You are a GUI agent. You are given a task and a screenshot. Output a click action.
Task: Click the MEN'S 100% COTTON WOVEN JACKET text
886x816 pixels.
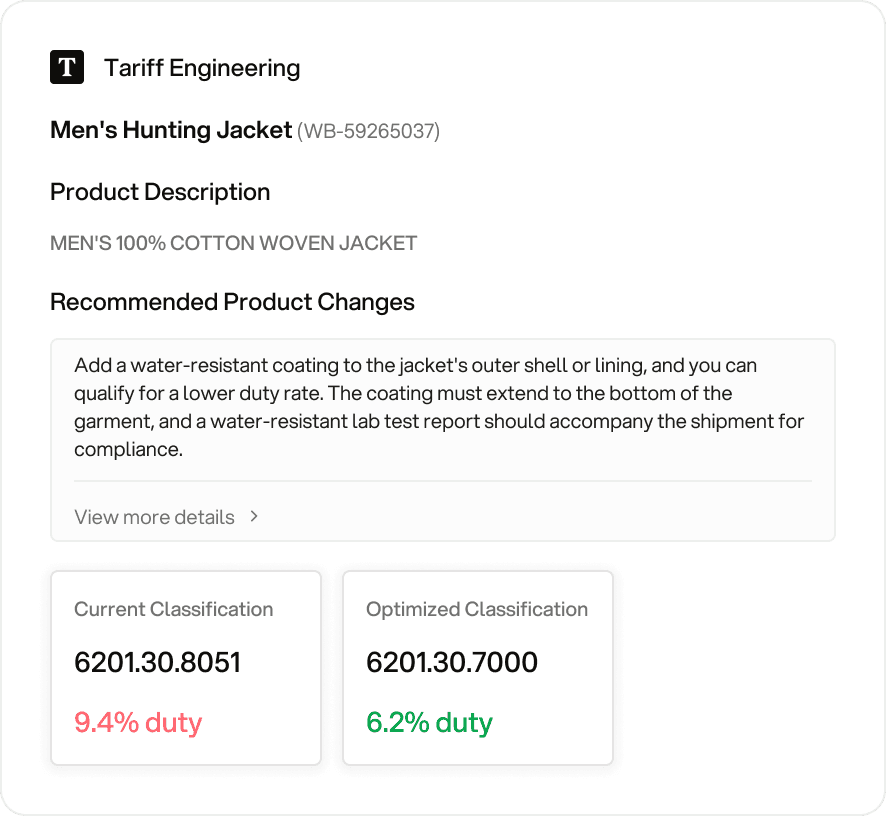click(233, 243)
